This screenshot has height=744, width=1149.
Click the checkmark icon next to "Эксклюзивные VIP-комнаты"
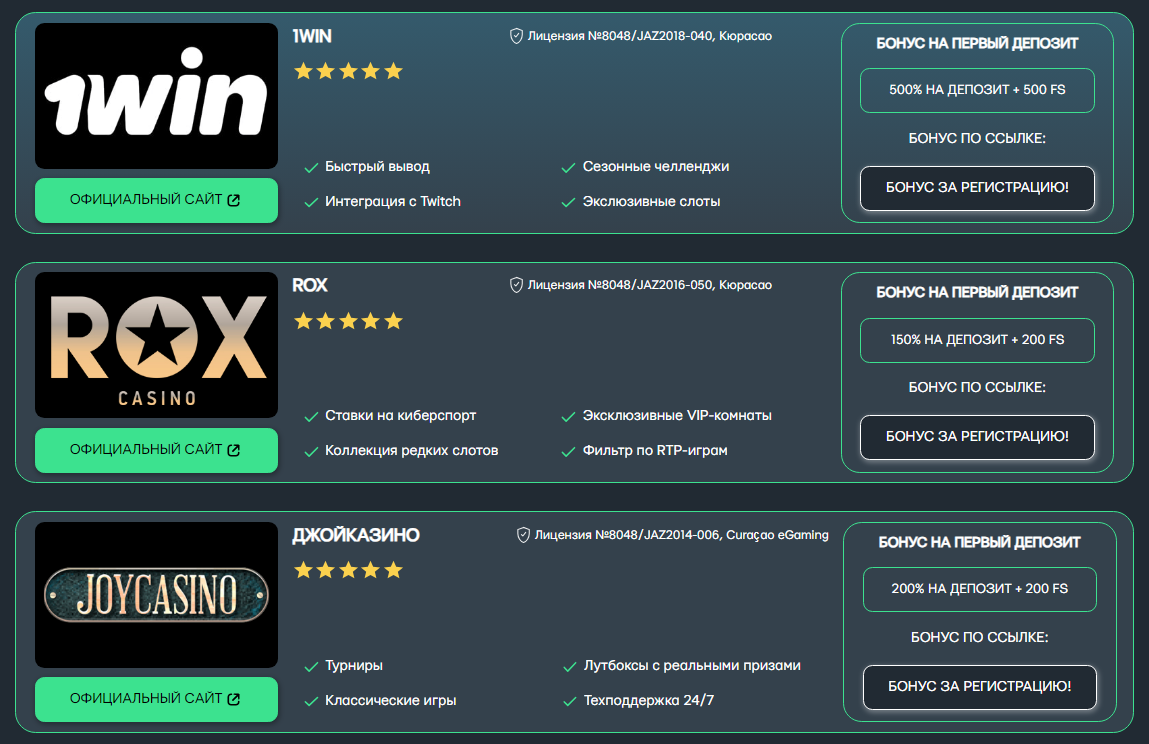click(x=568, y=417)
